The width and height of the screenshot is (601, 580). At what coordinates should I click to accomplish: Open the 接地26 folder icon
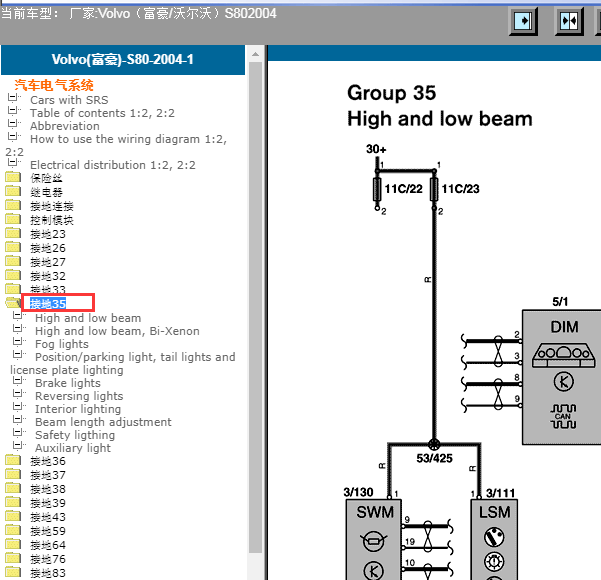tap(13, 248)
